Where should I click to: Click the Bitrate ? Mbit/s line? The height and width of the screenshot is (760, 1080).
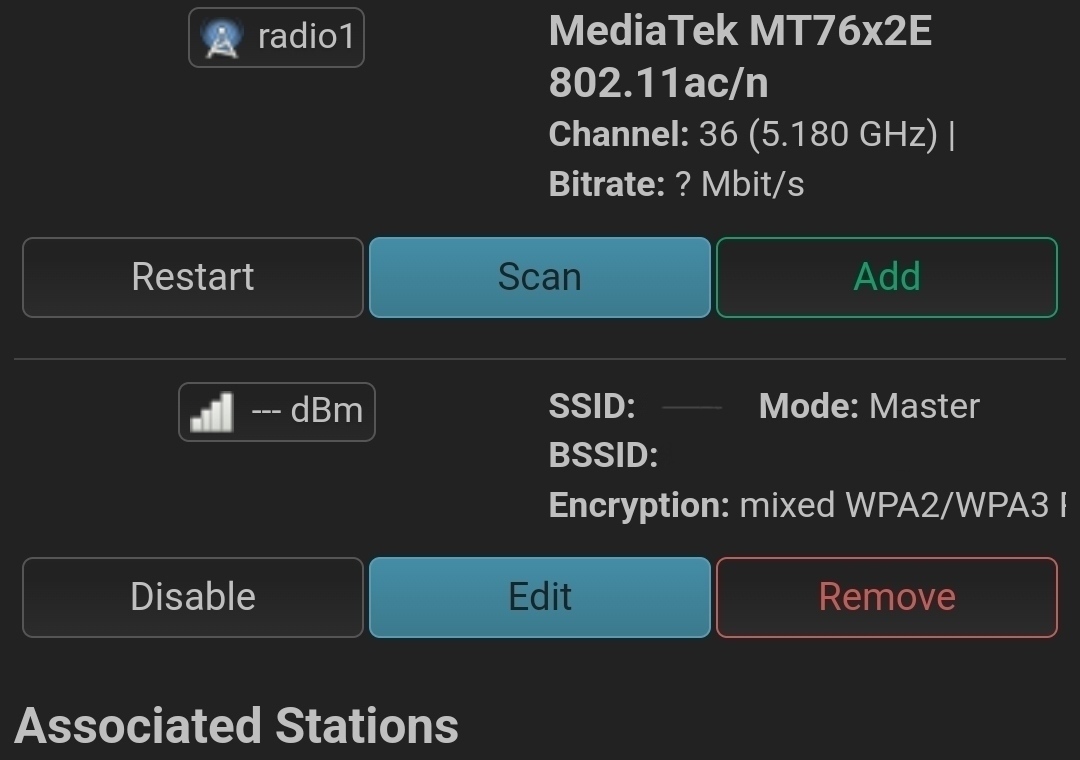[x=676, y=184]
